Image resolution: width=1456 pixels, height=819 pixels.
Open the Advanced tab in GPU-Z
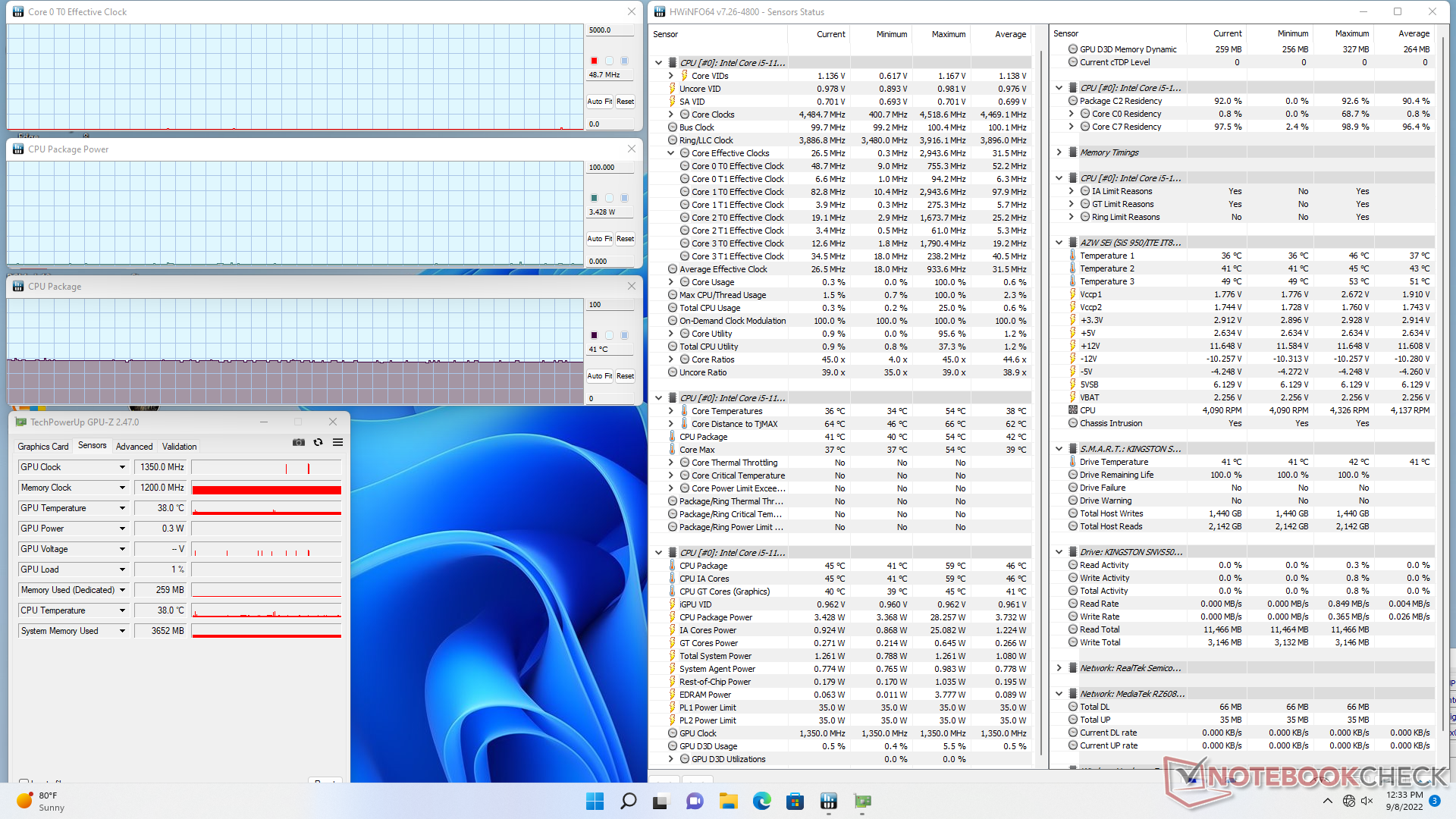pos(134,447)
